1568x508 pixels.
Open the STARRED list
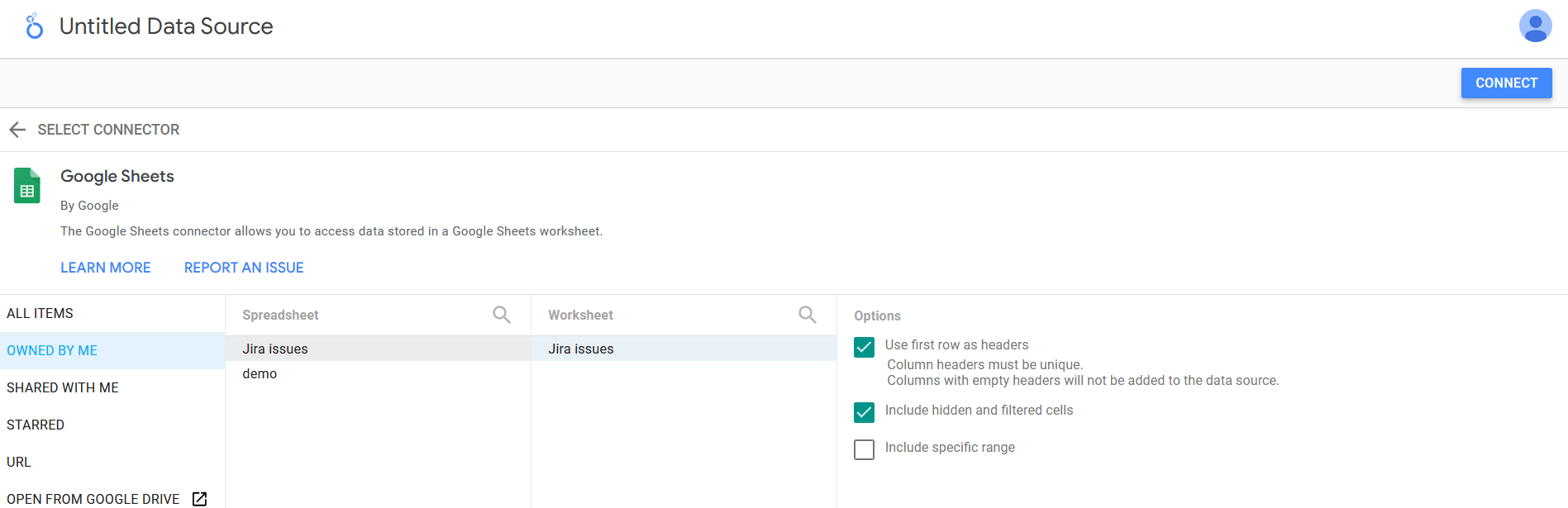tap(112, 425)
